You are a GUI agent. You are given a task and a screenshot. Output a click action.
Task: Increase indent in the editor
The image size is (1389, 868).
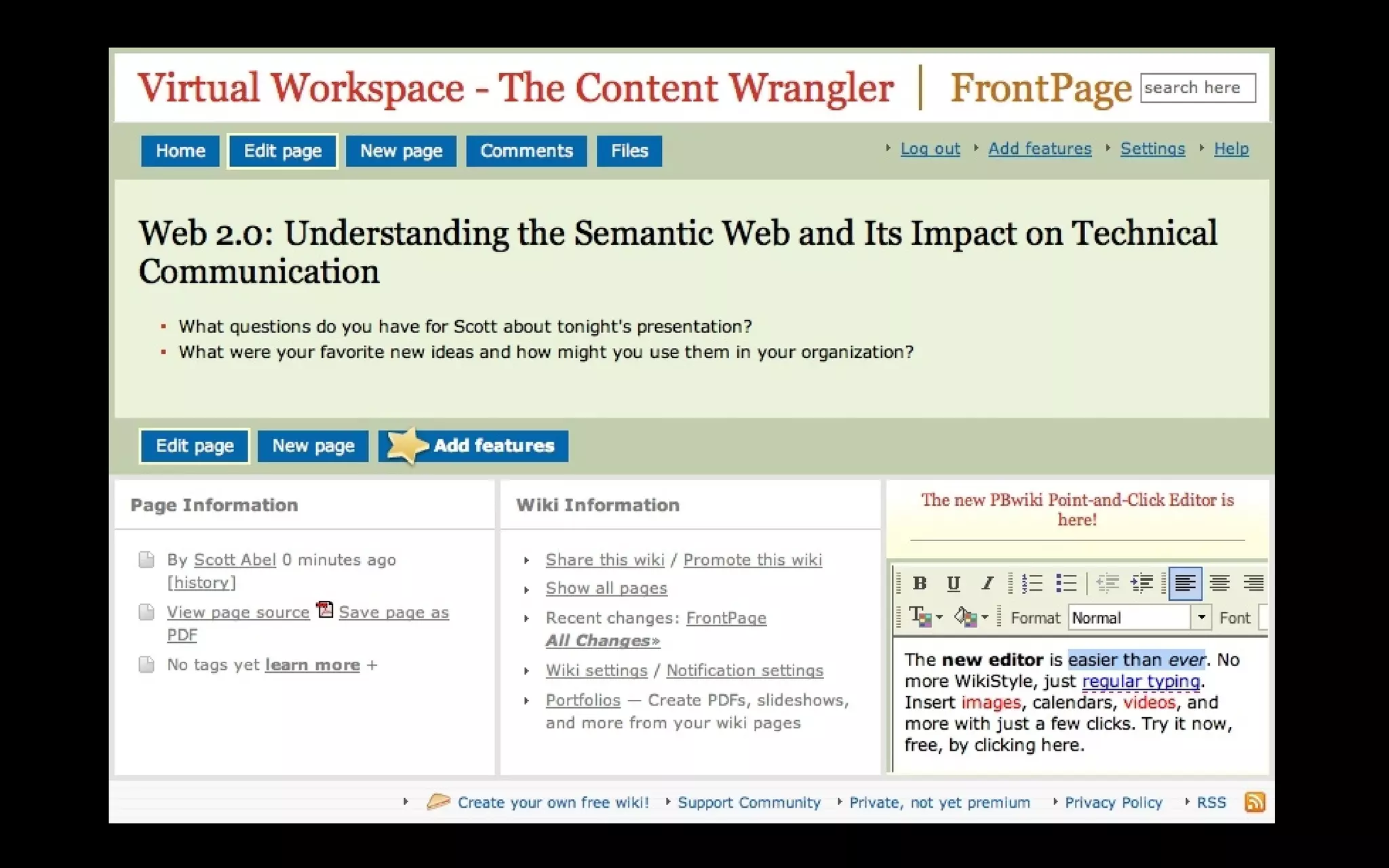point(1142,583)
